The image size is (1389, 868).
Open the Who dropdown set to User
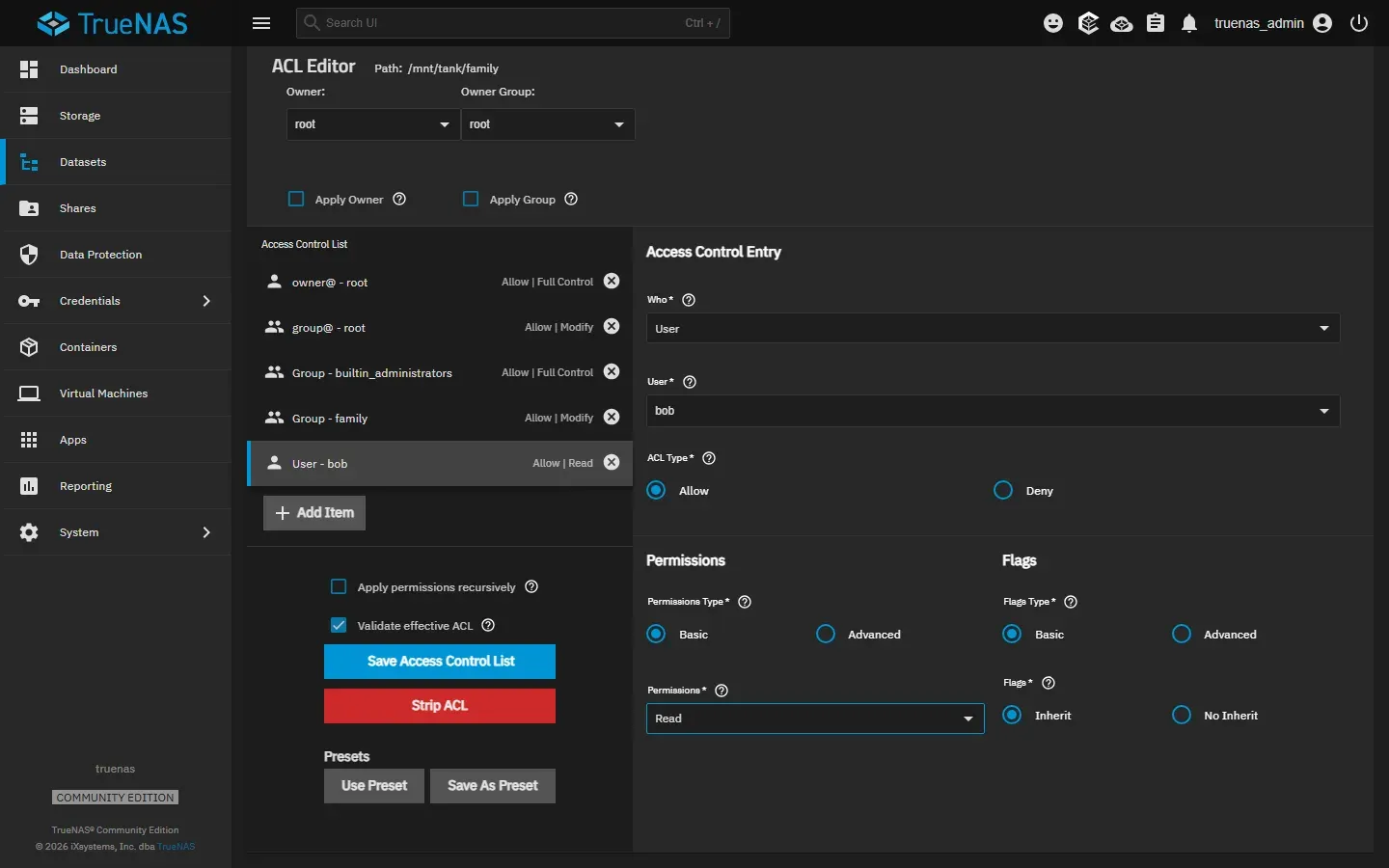993,329
